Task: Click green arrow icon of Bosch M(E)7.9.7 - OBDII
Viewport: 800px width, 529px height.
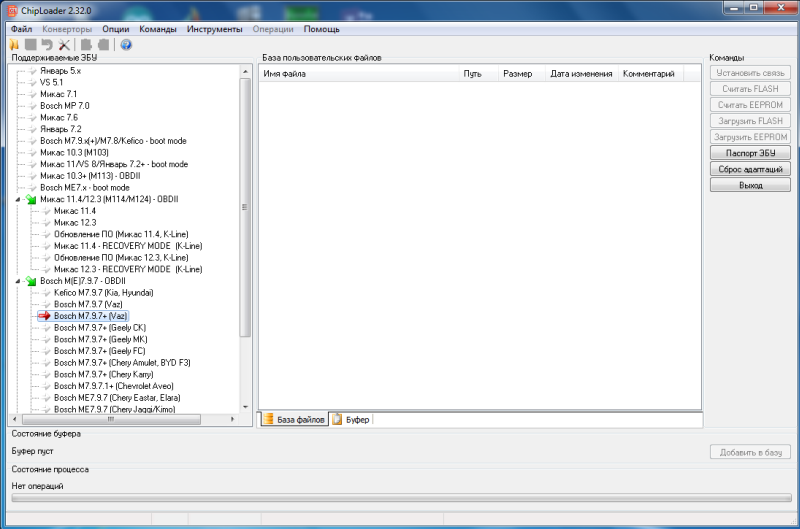Action: point(31,281)
